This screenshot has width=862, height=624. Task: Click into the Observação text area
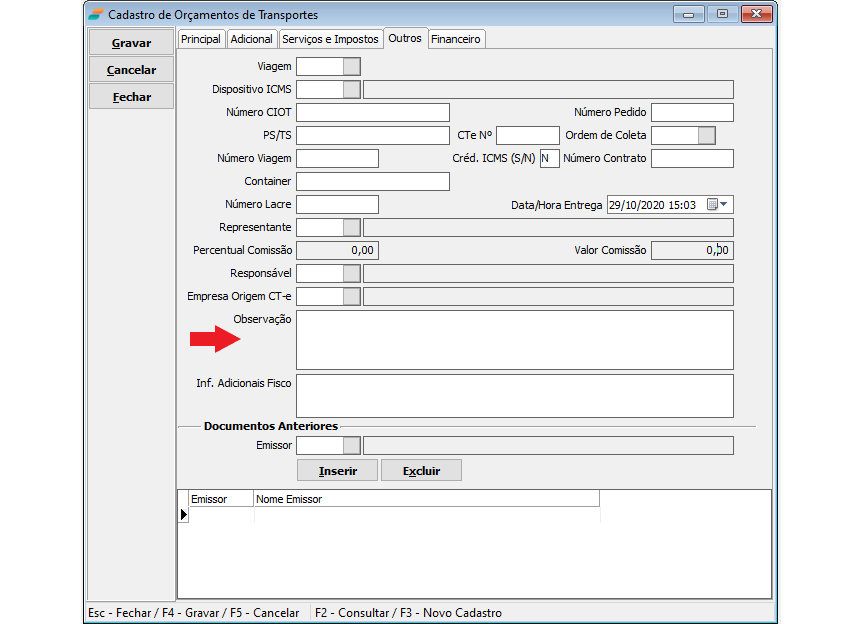[514, 340]
